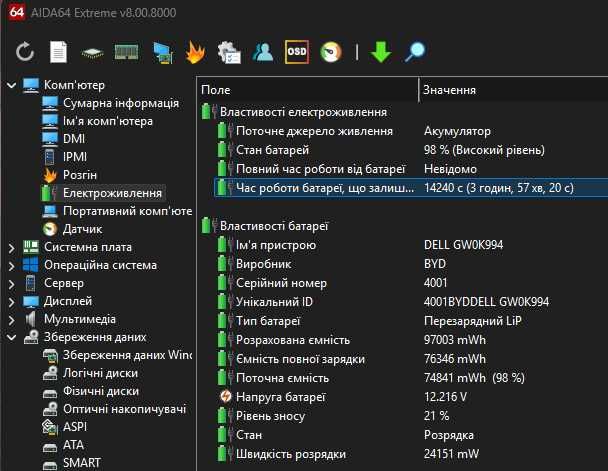Launch the System Stability Test flame icon

pos(195,52)
